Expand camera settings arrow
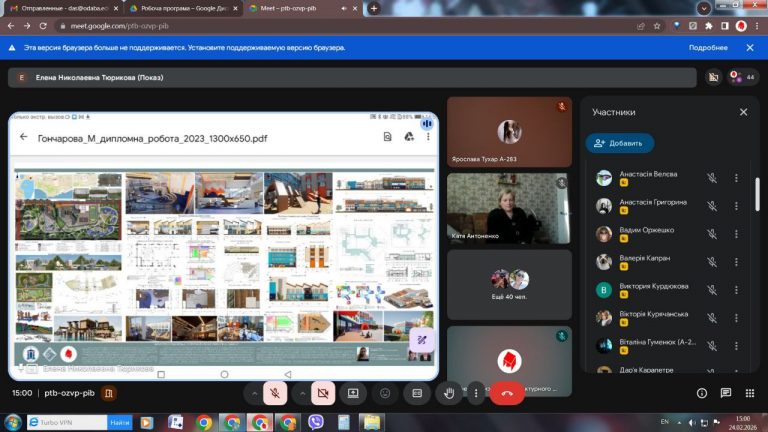Viewport: 768px width, 432px height. (302, 394)
